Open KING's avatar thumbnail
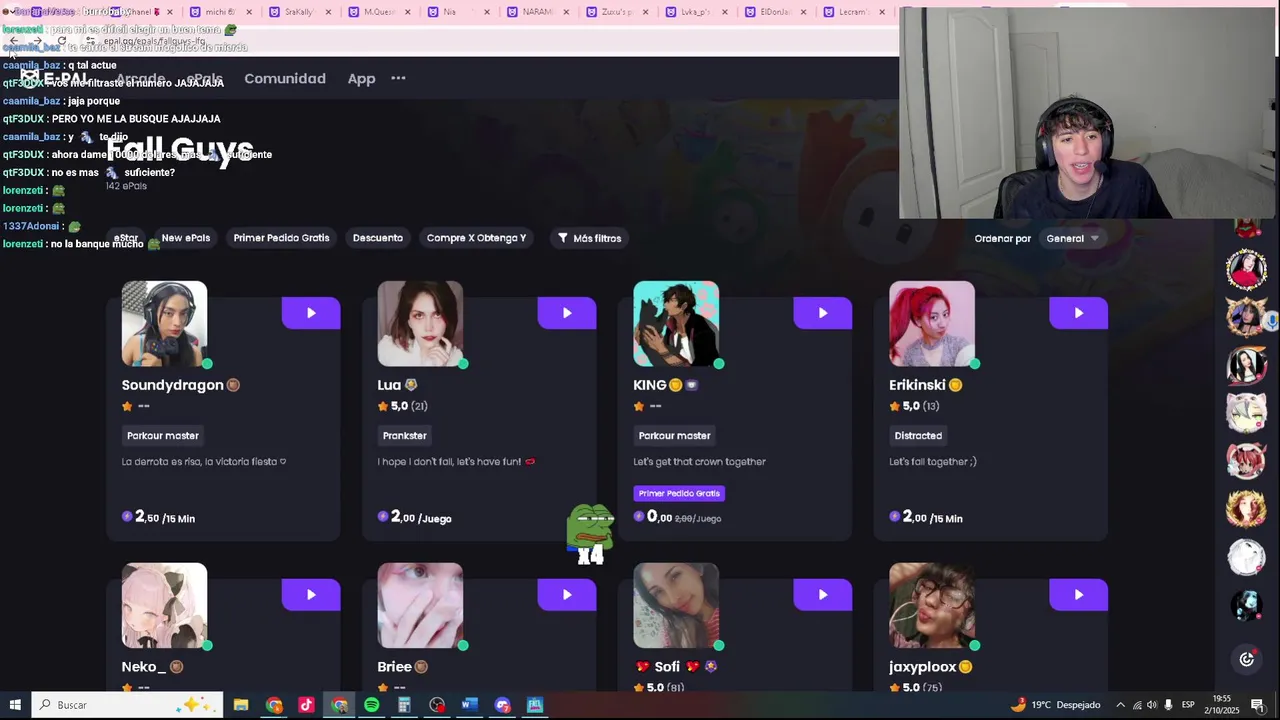1280x720 pixels. click(x=676, y=324)
